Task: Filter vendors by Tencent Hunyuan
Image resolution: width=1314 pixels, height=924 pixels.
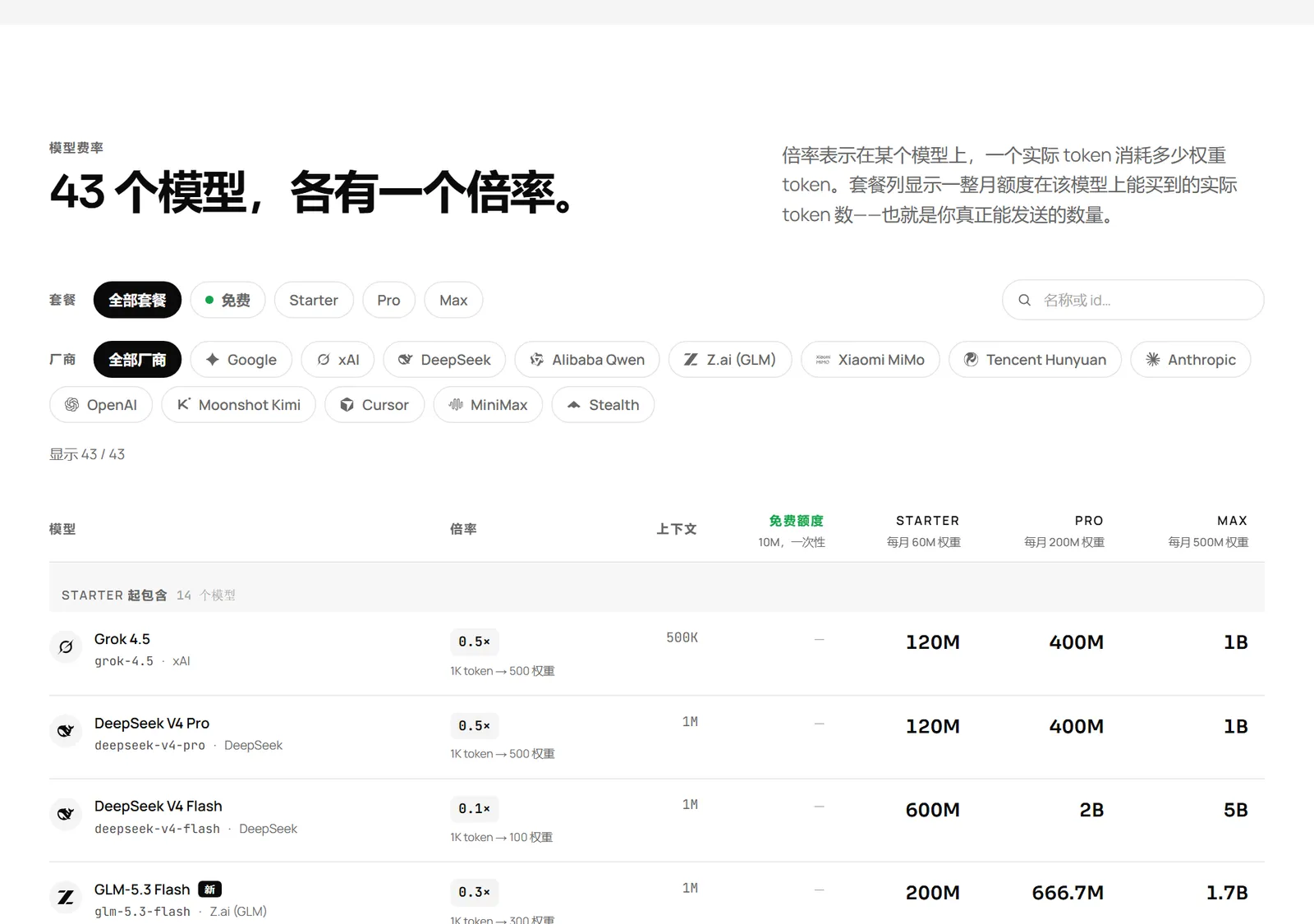Action: 1035,360
